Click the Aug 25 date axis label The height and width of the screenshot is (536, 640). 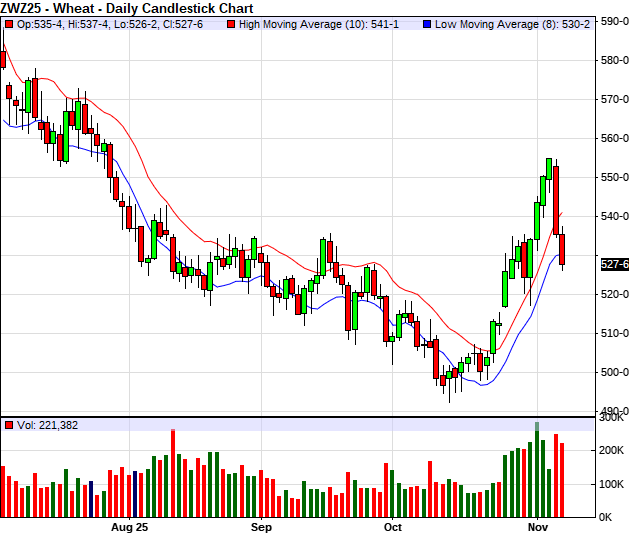tap(129, 526)
